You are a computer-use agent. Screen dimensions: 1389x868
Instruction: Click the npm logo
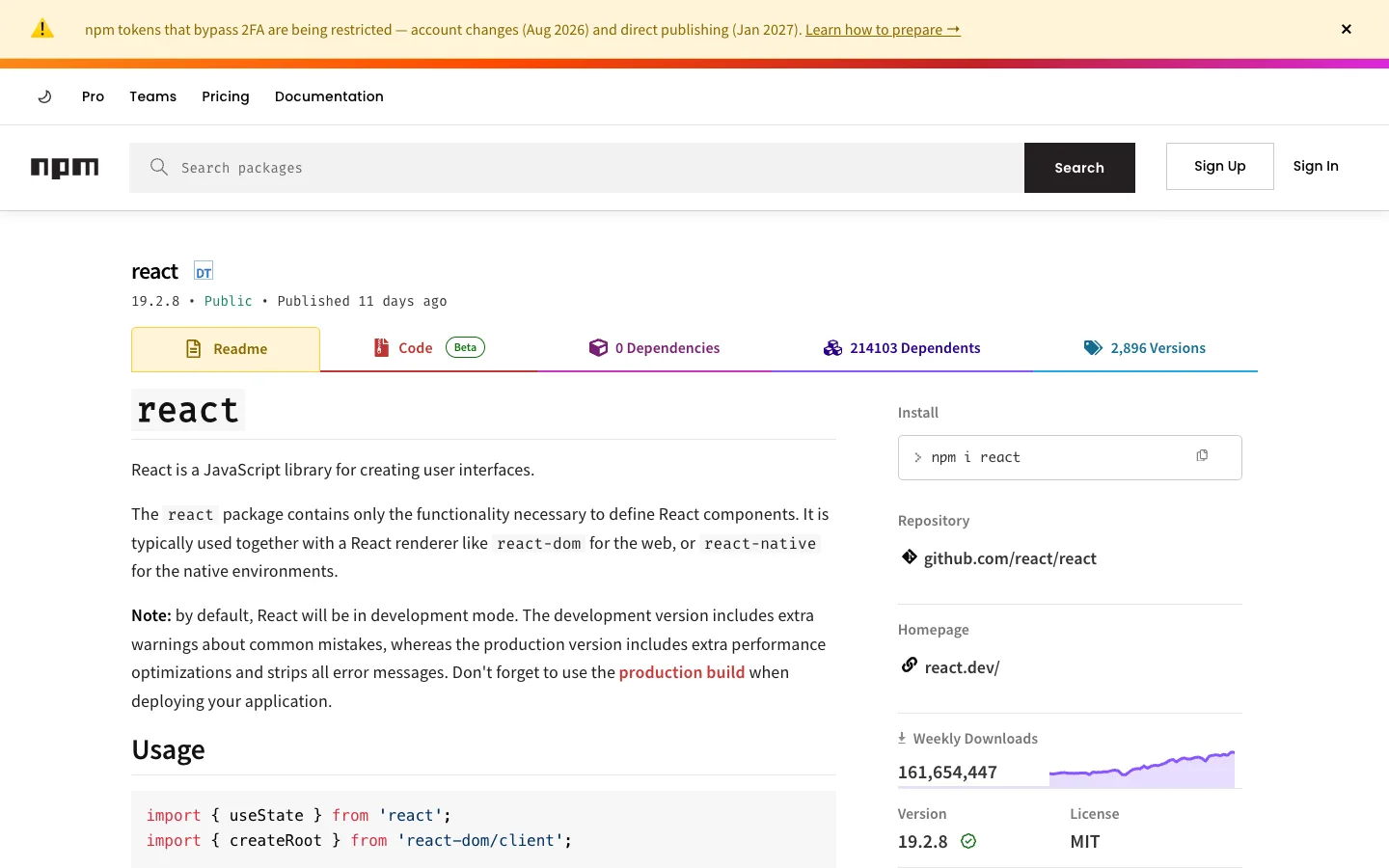[x=65, y=168]
